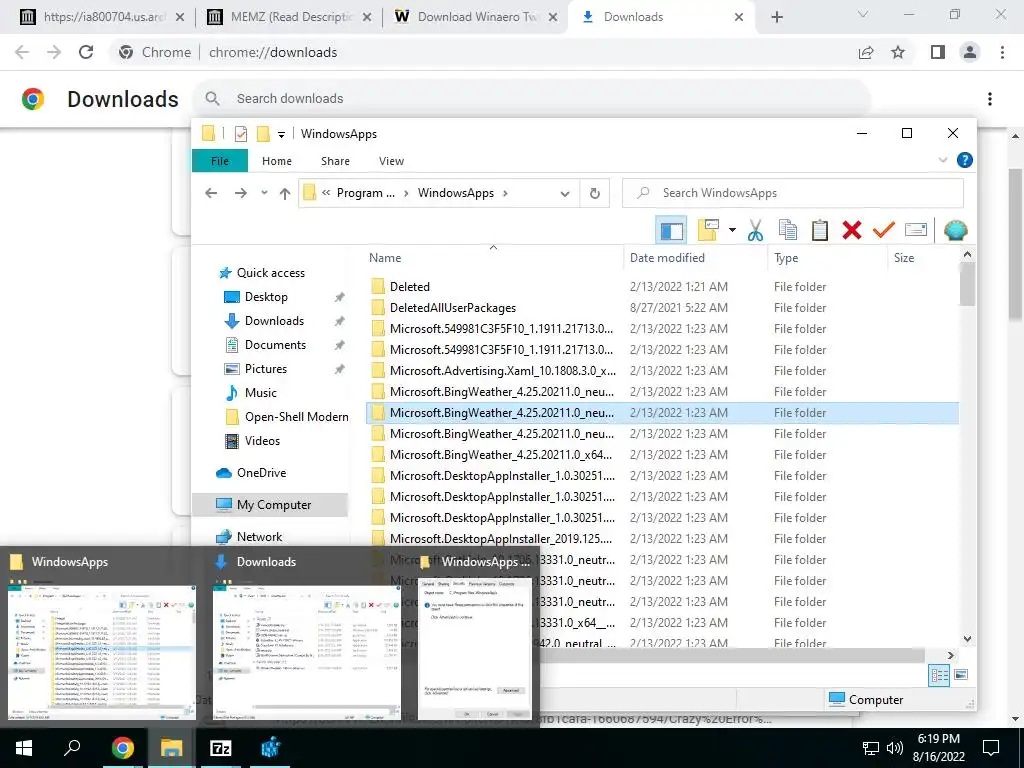Open the Home ribbon tab
Viewport: 1024px width, 768px height.
(x=277, y=161)
